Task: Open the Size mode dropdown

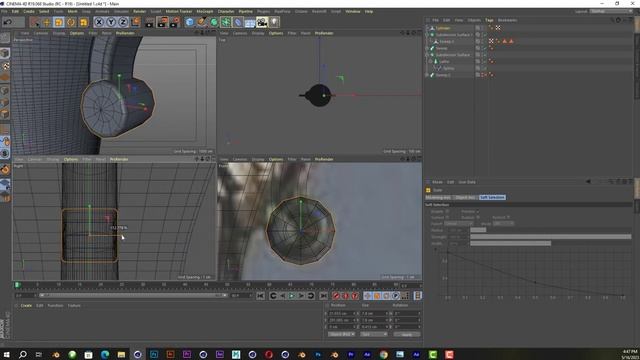Action: 373,334
